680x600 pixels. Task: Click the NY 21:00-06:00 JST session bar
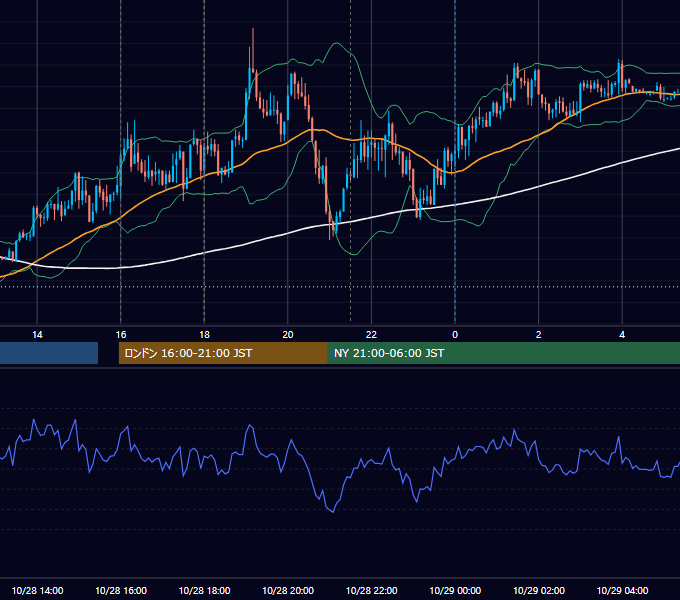coord(503,353)
